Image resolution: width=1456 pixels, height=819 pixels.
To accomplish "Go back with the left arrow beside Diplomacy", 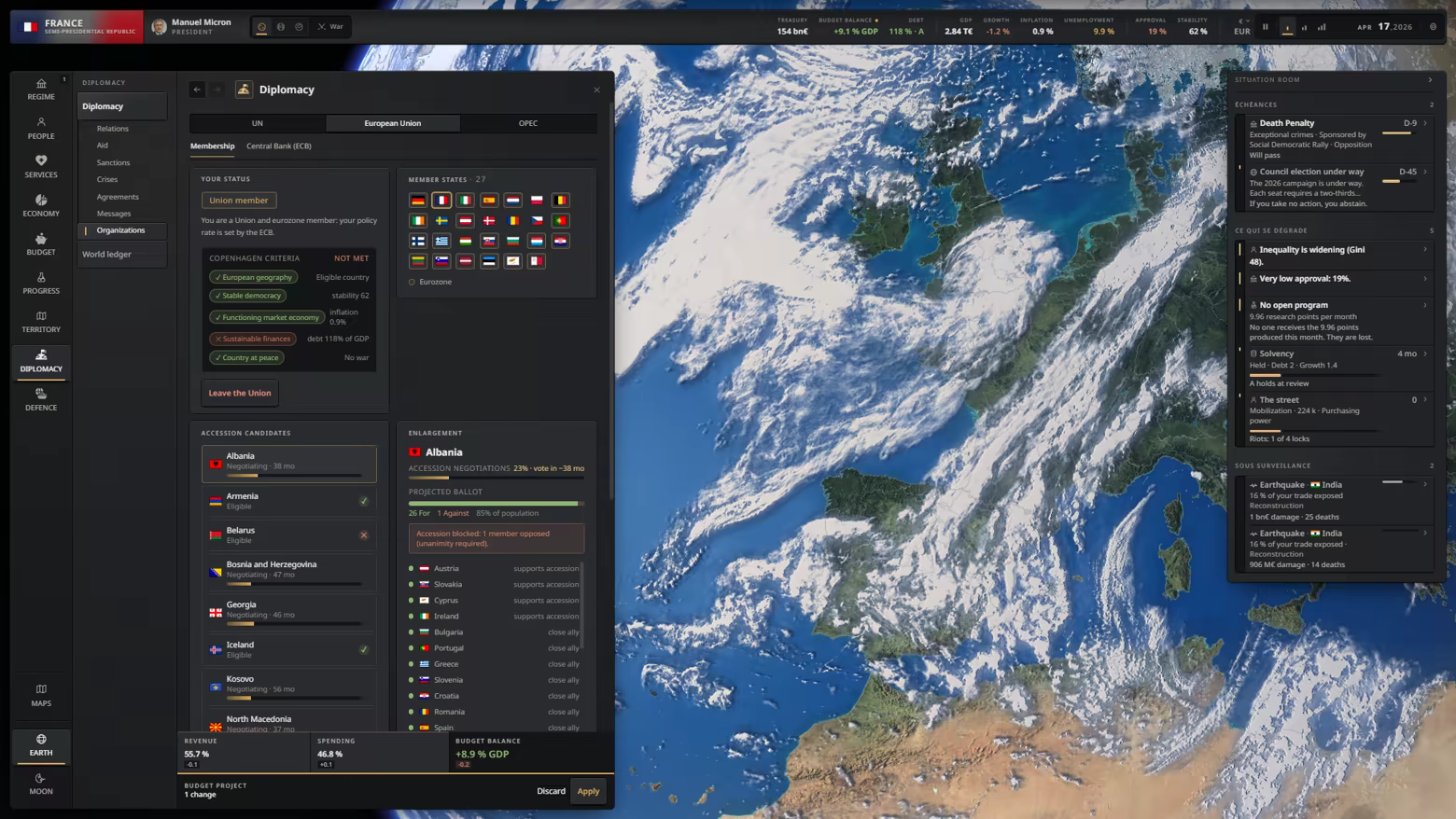I will tap(197, 90).
